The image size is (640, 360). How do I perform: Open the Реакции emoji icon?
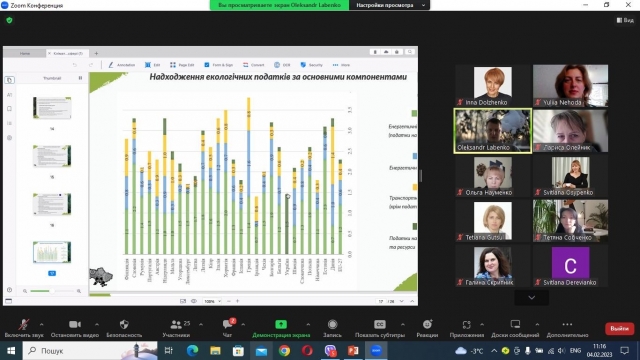coord(427,324)
